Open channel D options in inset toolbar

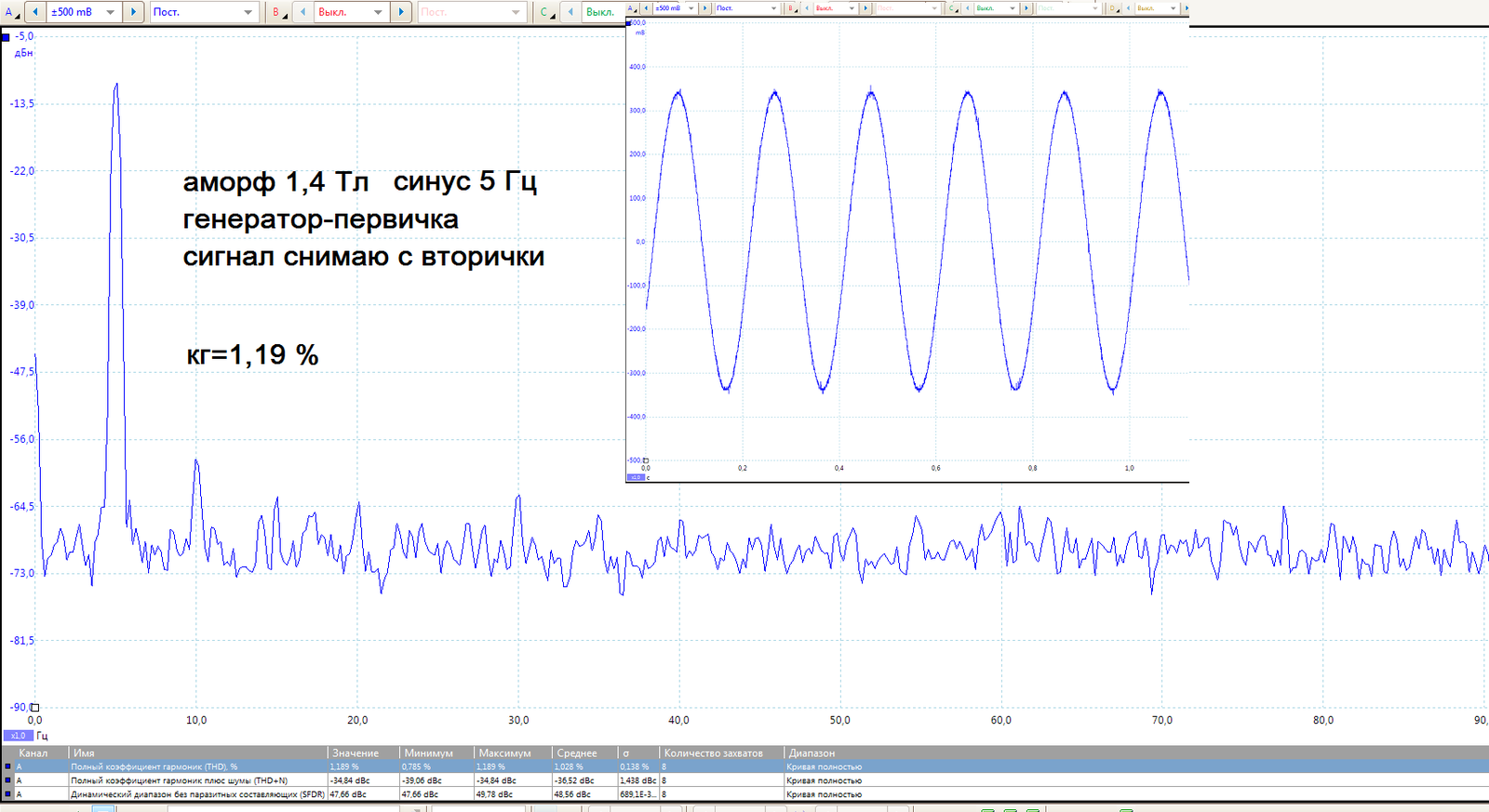click(x=1113, y=8)
